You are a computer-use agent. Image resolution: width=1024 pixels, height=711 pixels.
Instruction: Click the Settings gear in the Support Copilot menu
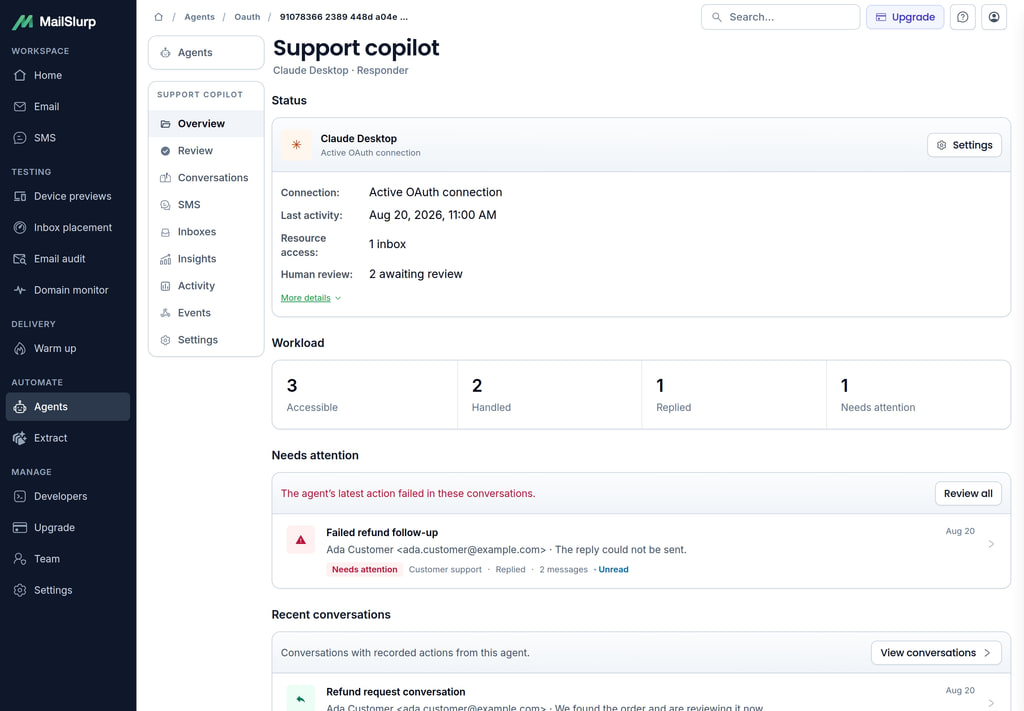[165, 340]
